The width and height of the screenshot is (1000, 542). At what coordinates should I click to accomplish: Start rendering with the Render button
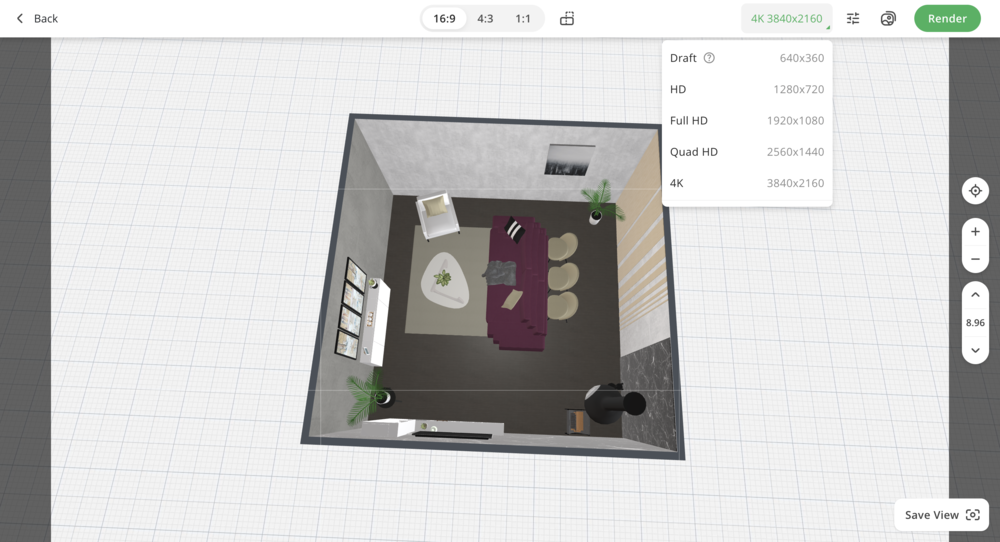947,18
